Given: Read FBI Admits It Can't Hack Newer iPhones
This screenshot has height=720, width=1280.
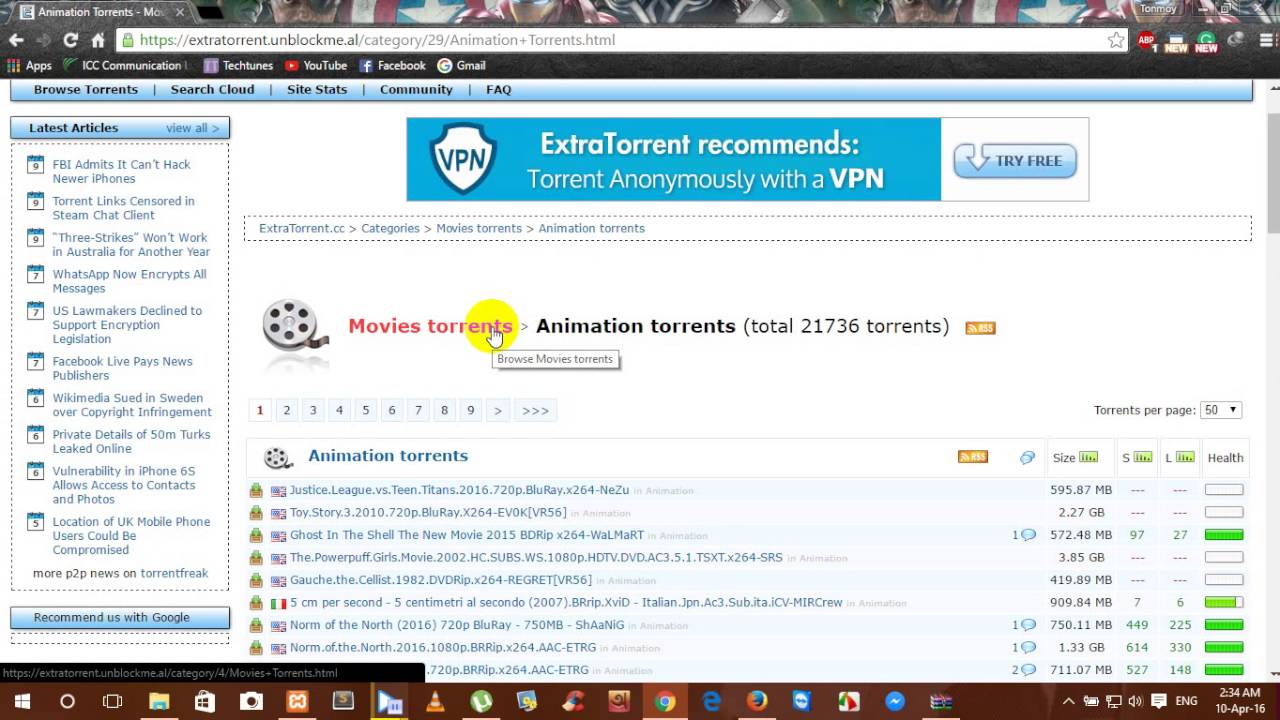Looking at the screenshot, I should pyautogui.click(x=121, y=171).
